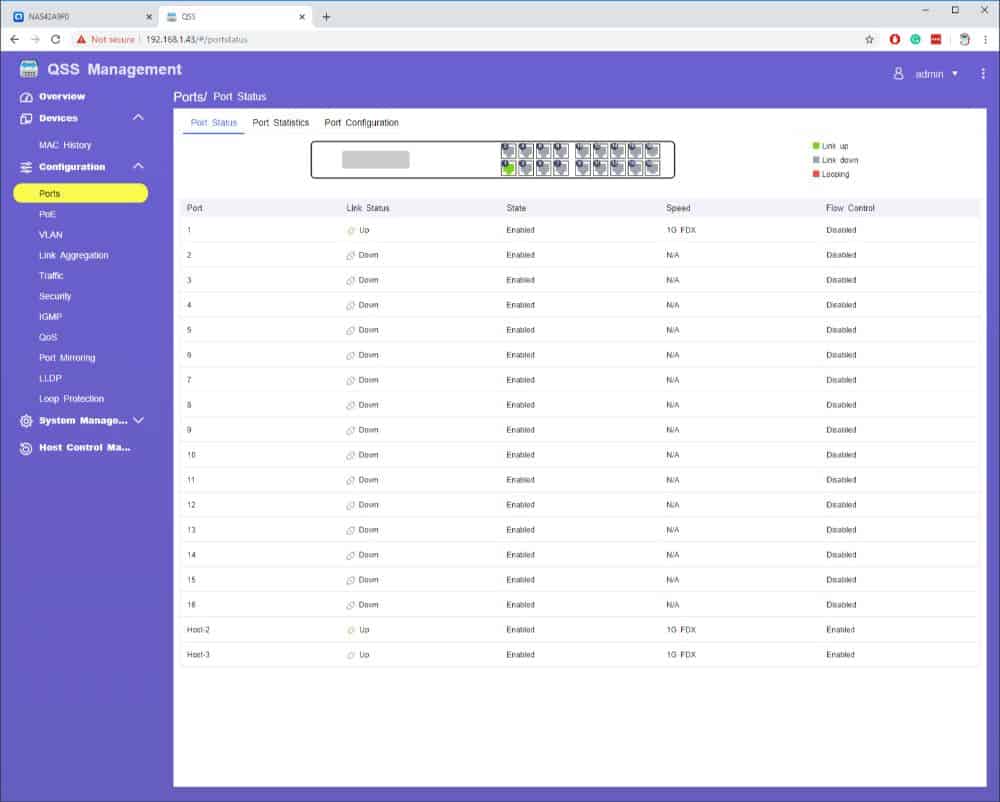Image resolution: width=1000 pixels, height=802 pixels.
Task: Click the QSS Management logo icon
Action: click(29, 70)
